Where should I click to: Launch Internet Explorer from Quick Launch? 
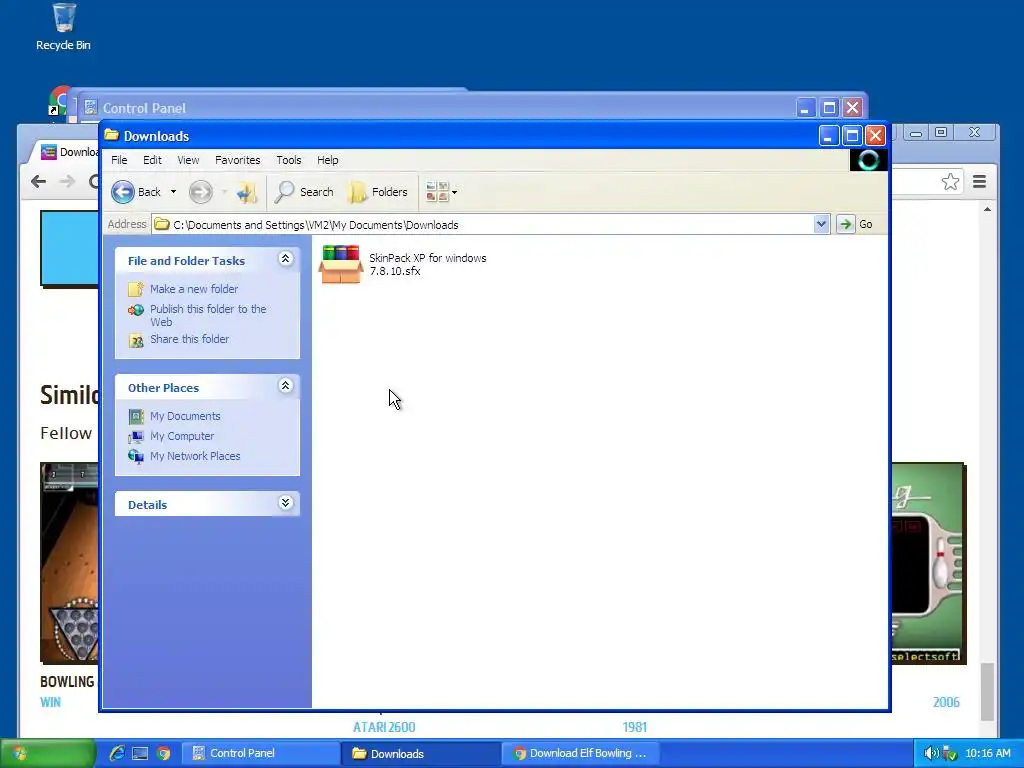117,753
